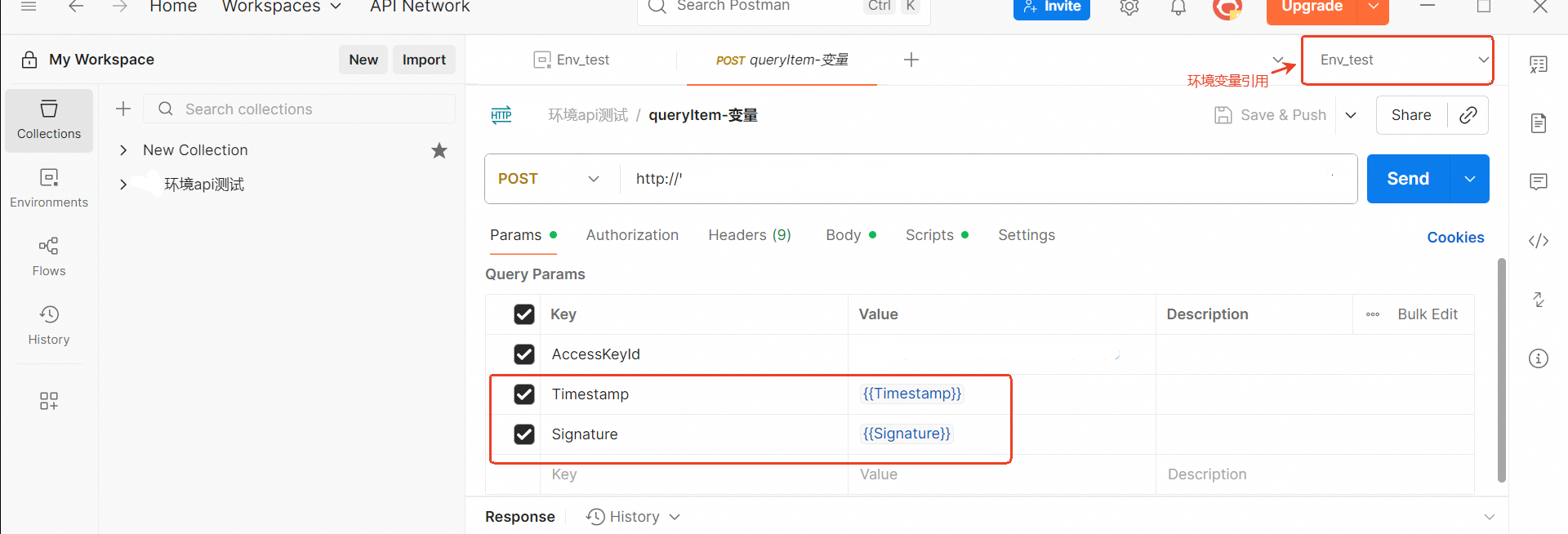This screenshot has height=534, width=1568.
Task: Uncheck the Timestamp parameter
Action: point(524,394)
